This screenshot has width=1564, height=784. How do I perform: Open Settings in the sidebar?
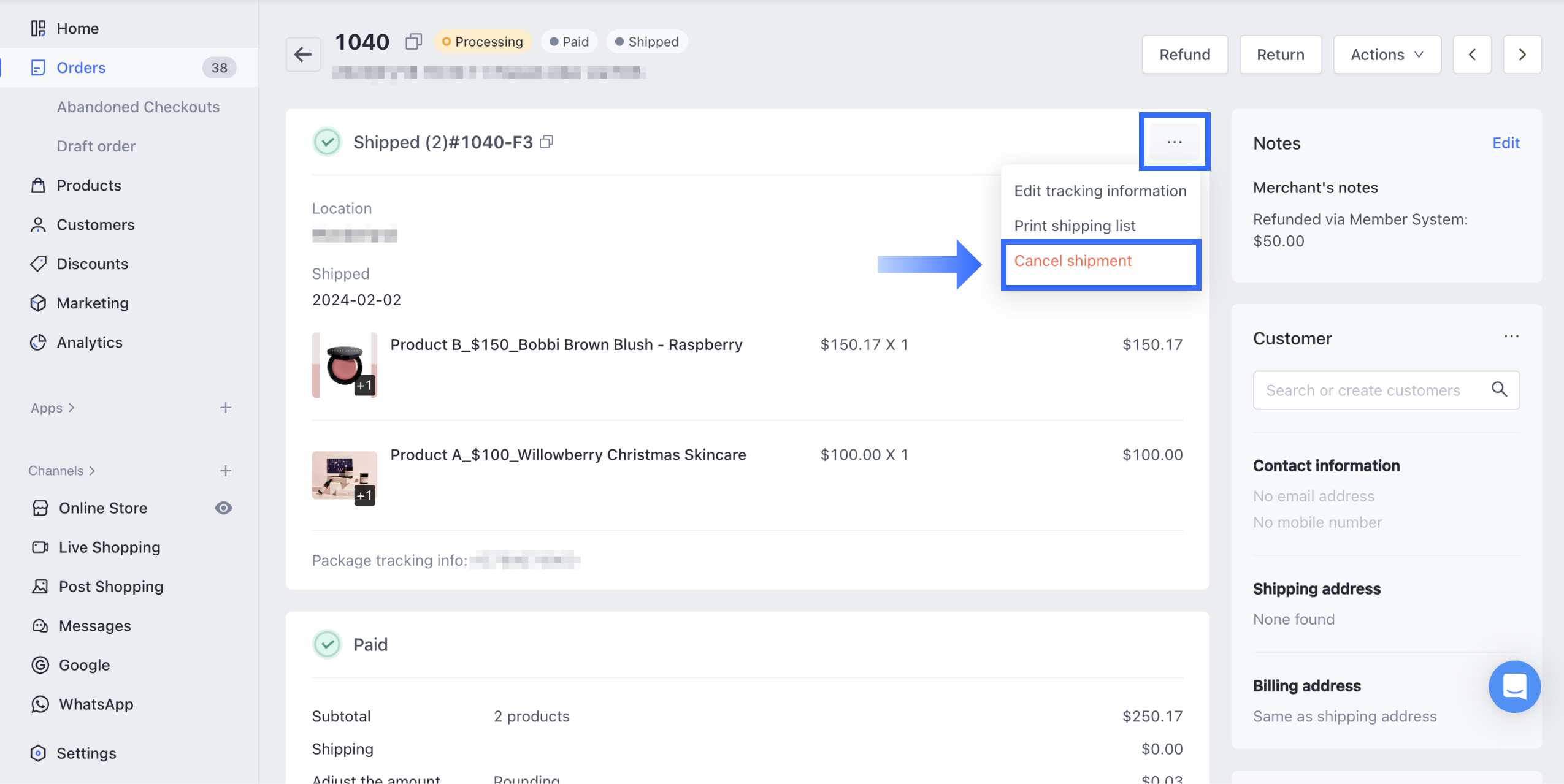click(x=86, y=753)
